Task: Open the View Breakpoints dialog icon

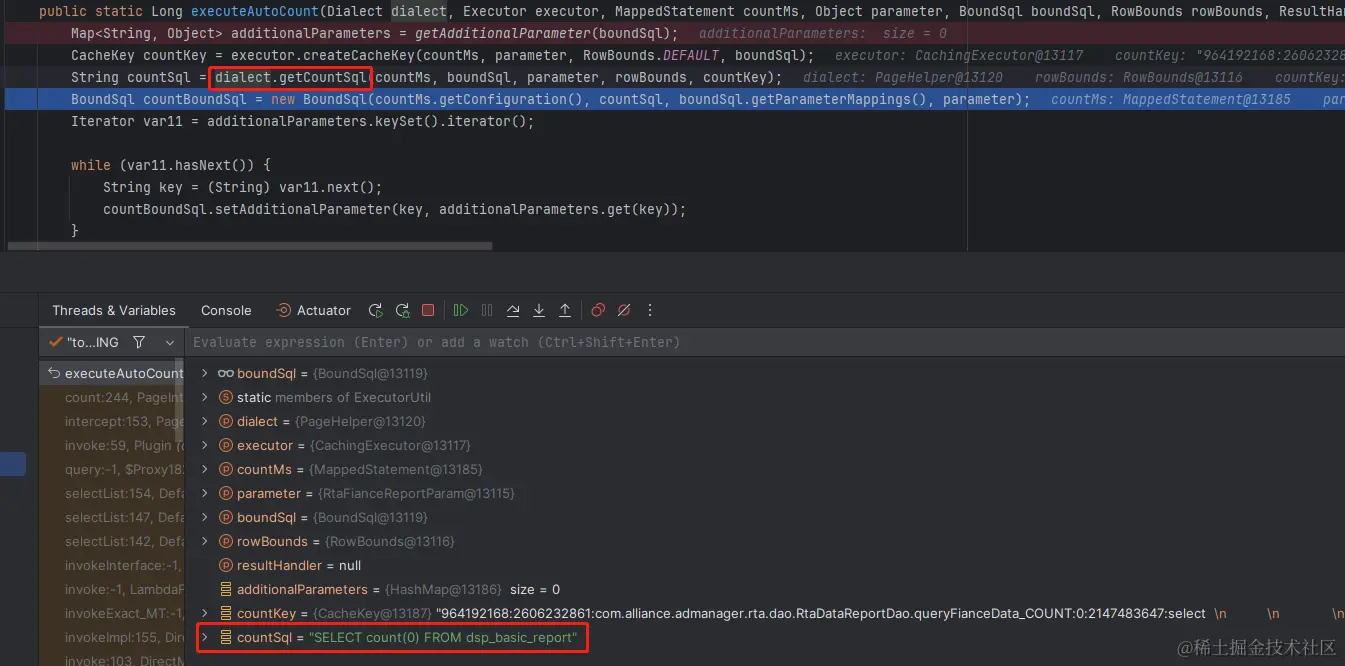Action: pyautogui.click(x=598, y=310)
